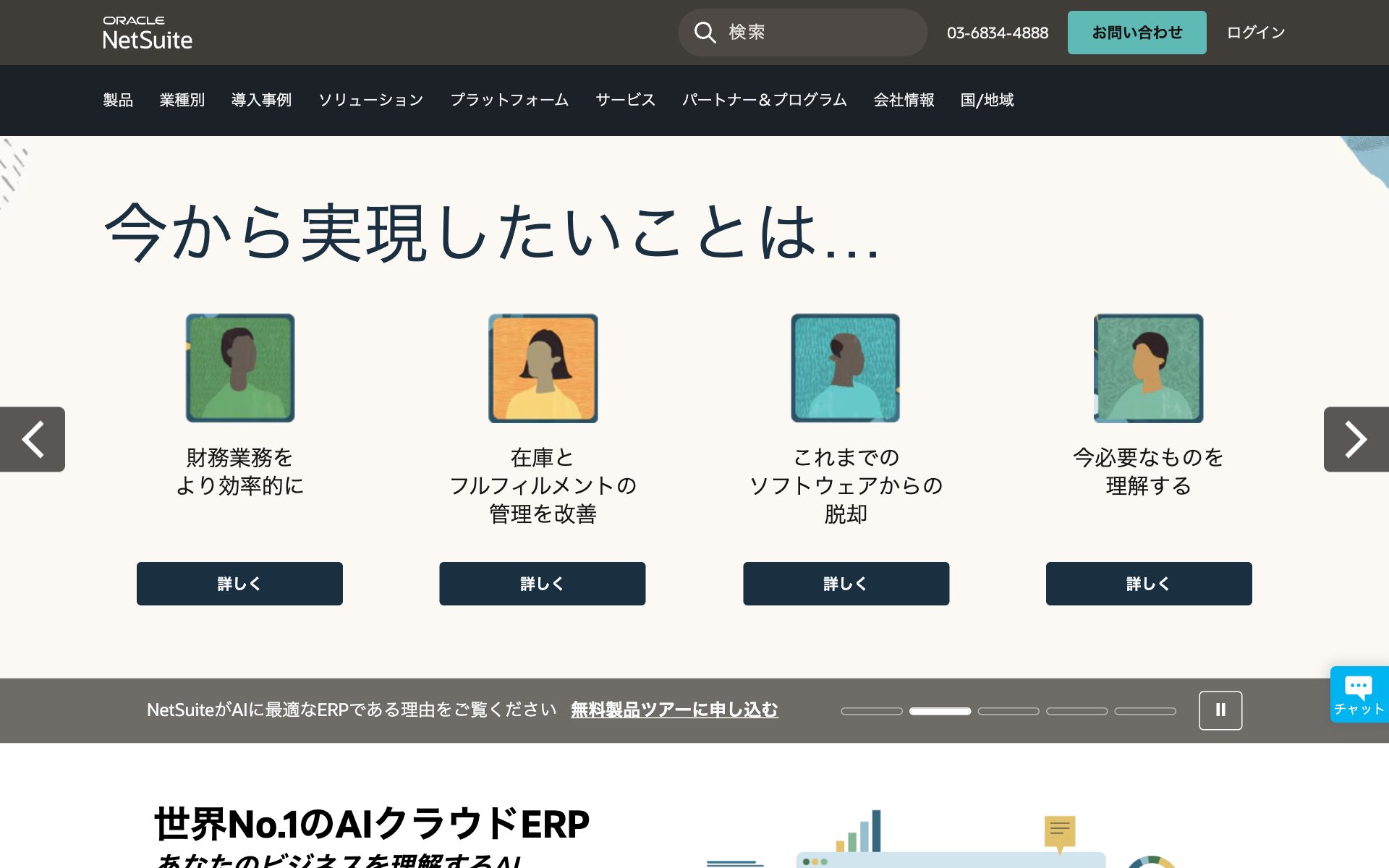This screenshot has height=868, width=1389.
Task: Select the fourth carousel slide indicator
Action: click(1076, 711)
